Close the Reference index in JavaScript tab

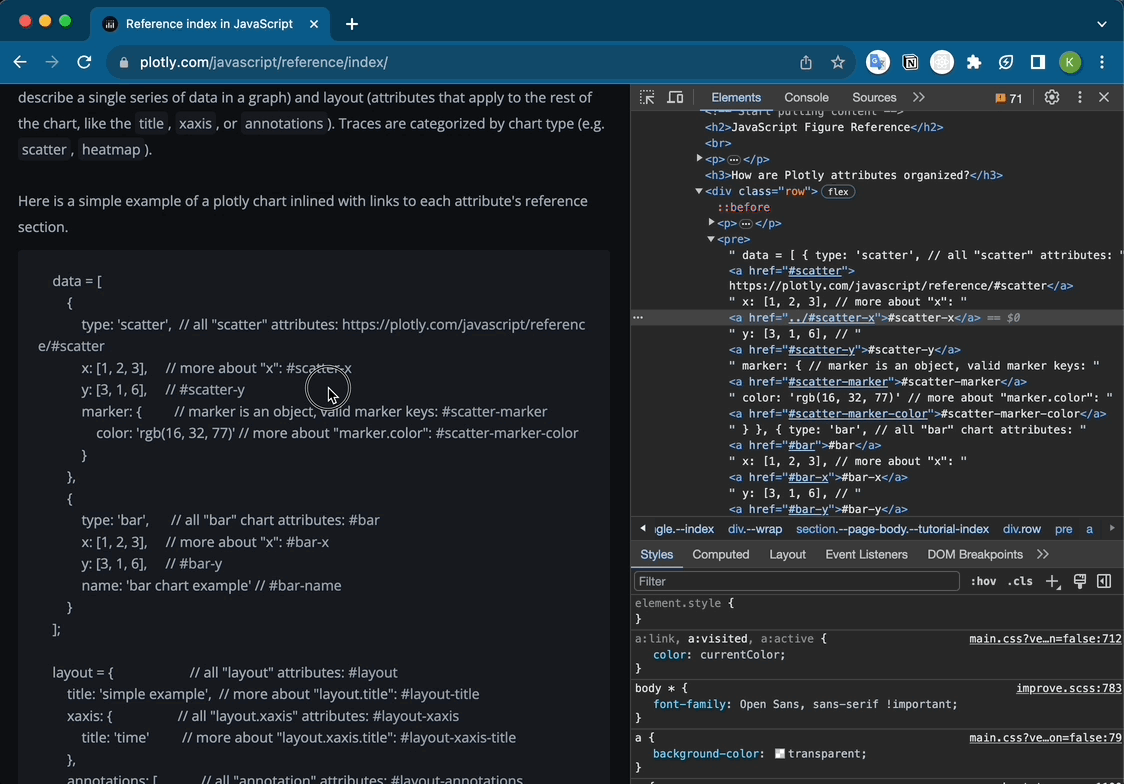(x=314, y=24)
